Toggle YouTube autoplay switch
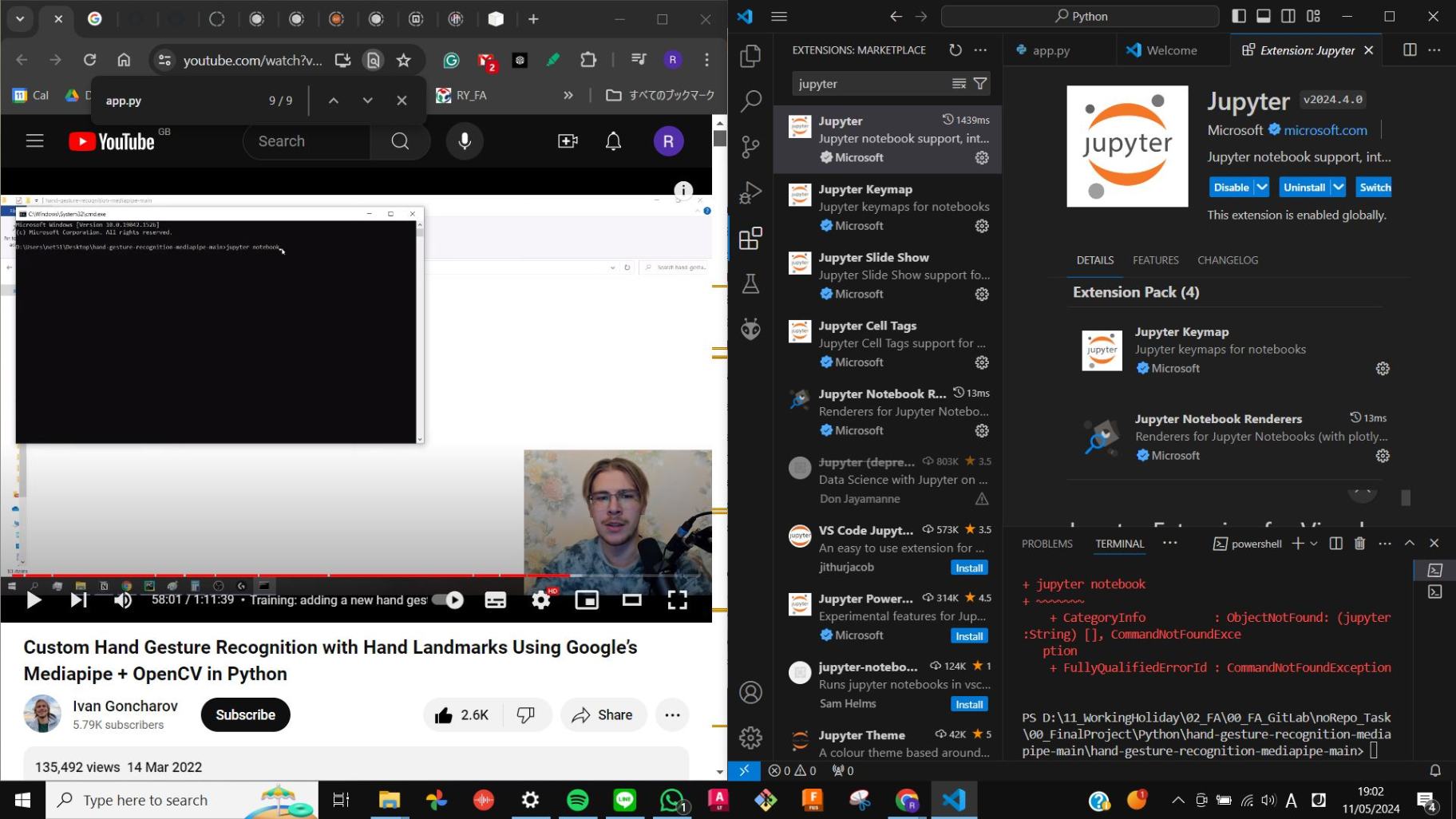The width and height of the screenshot is (1456, 819). coord(448,599)
